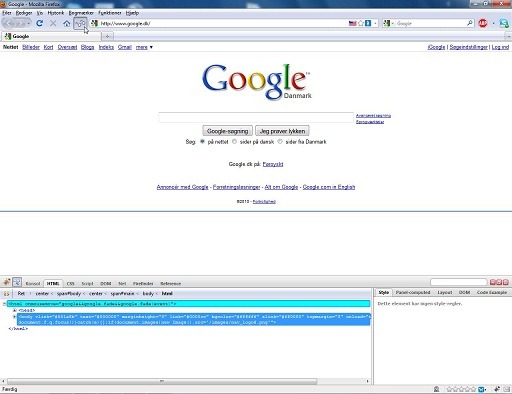This screenshot has width=512, height=394.
Task: Expand the body node in Firebug tree
Action: (x=14, y=316)
